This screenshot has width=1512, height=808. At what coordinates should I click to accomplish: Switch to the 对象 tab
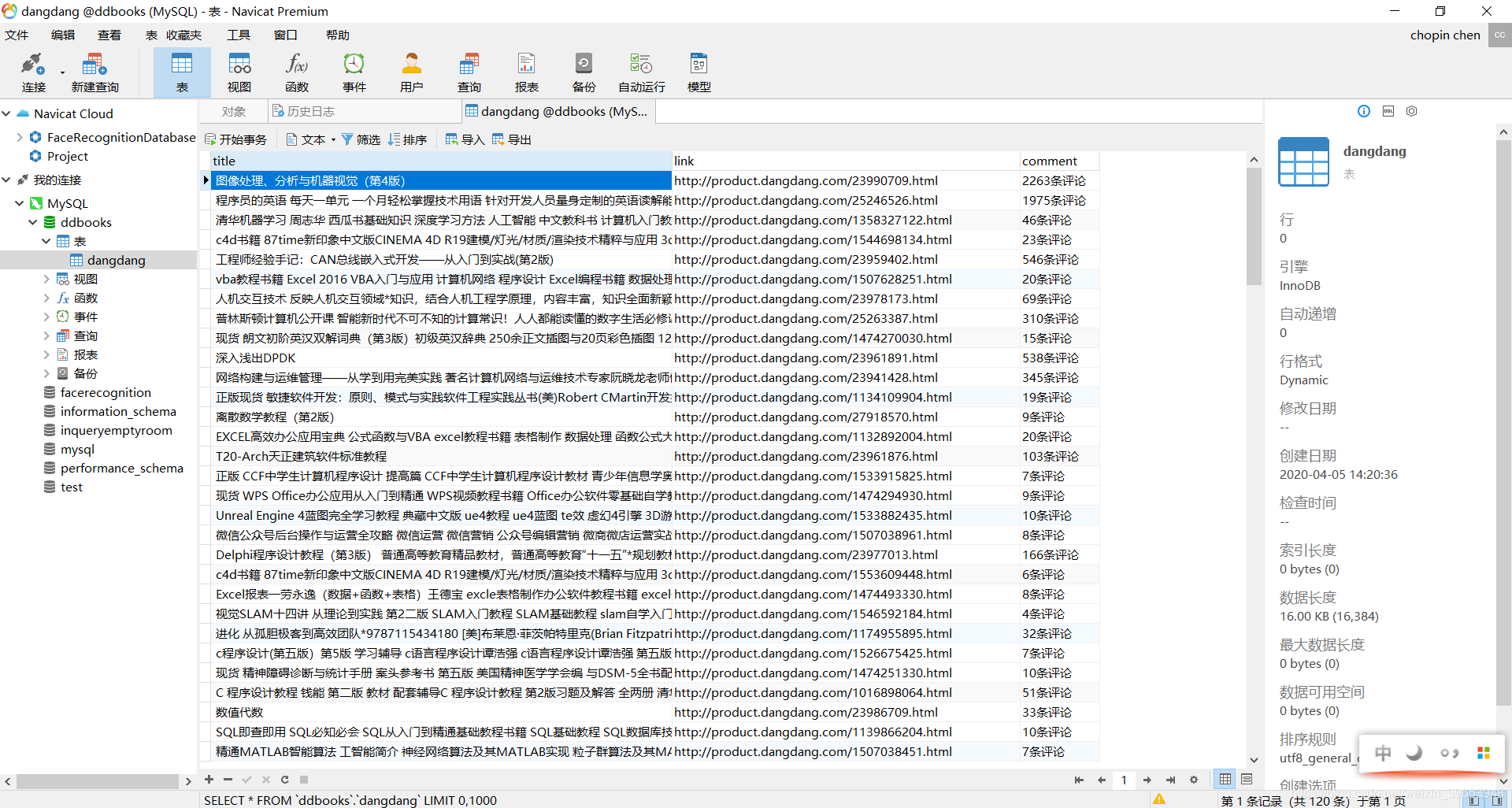point(233,112)
